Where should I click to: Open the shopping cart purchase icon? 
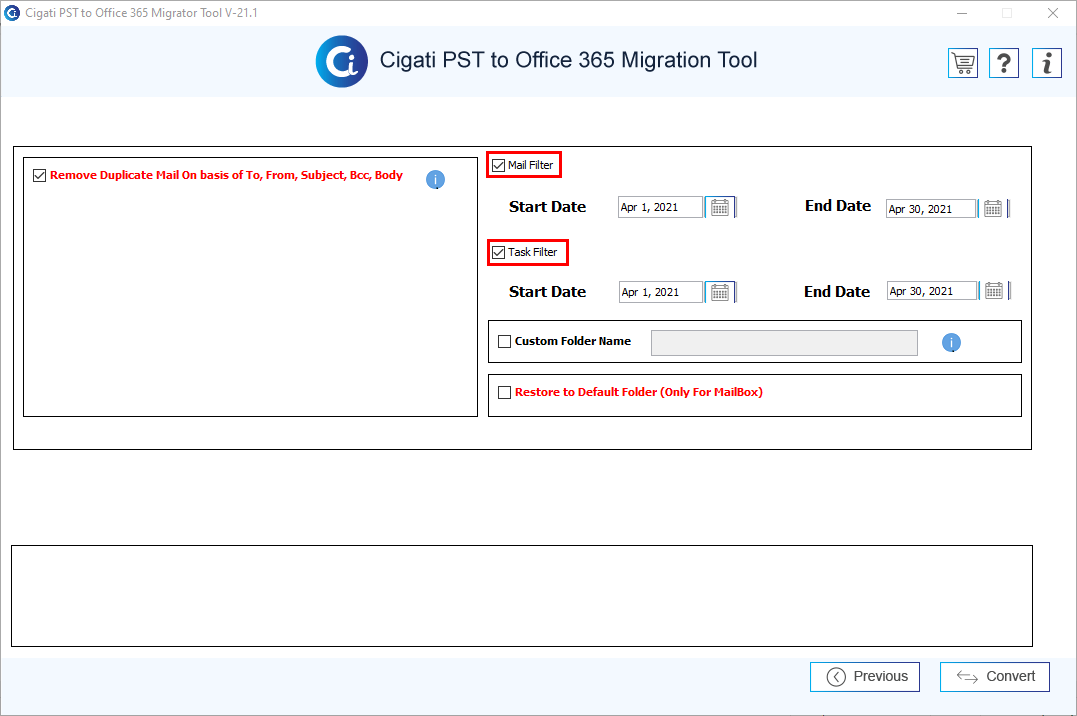962,63
